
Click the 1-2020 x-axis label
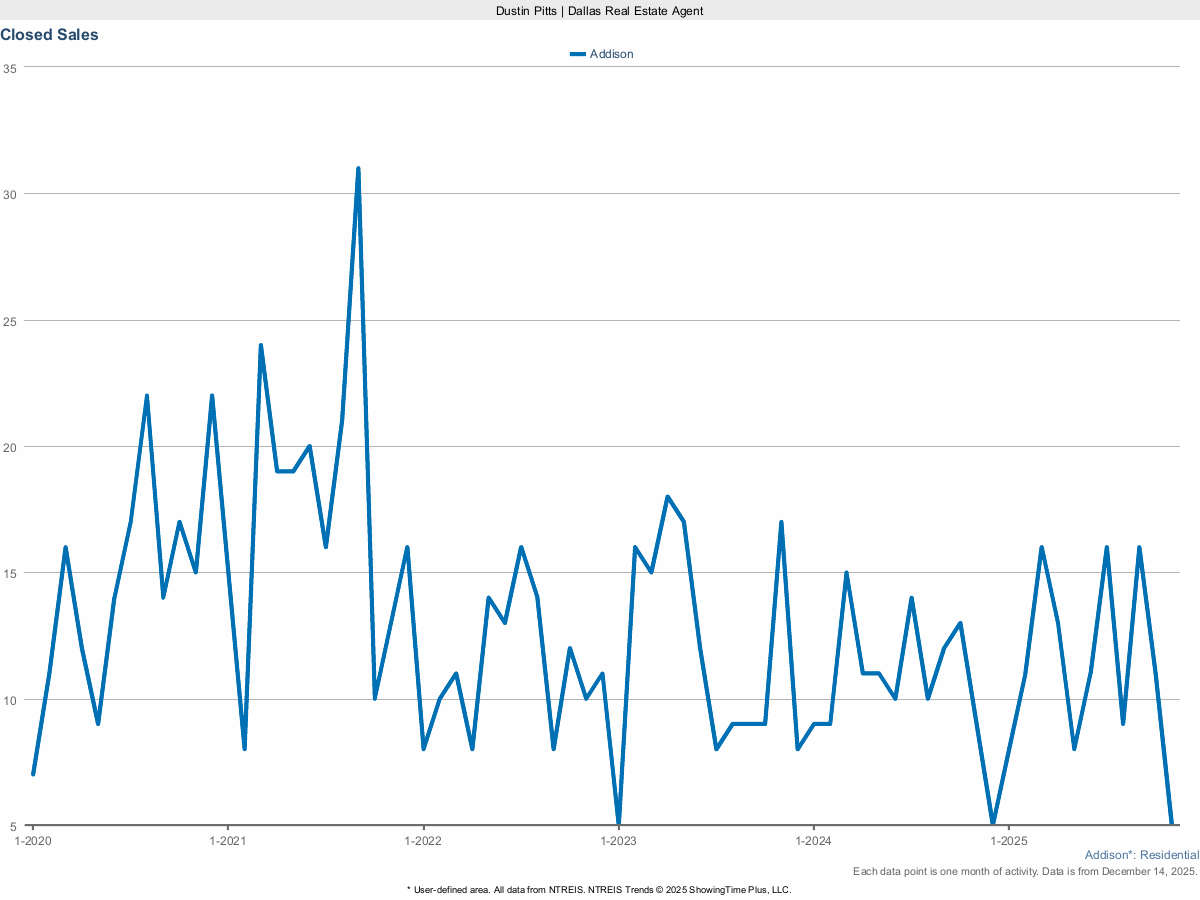point(33,841)
